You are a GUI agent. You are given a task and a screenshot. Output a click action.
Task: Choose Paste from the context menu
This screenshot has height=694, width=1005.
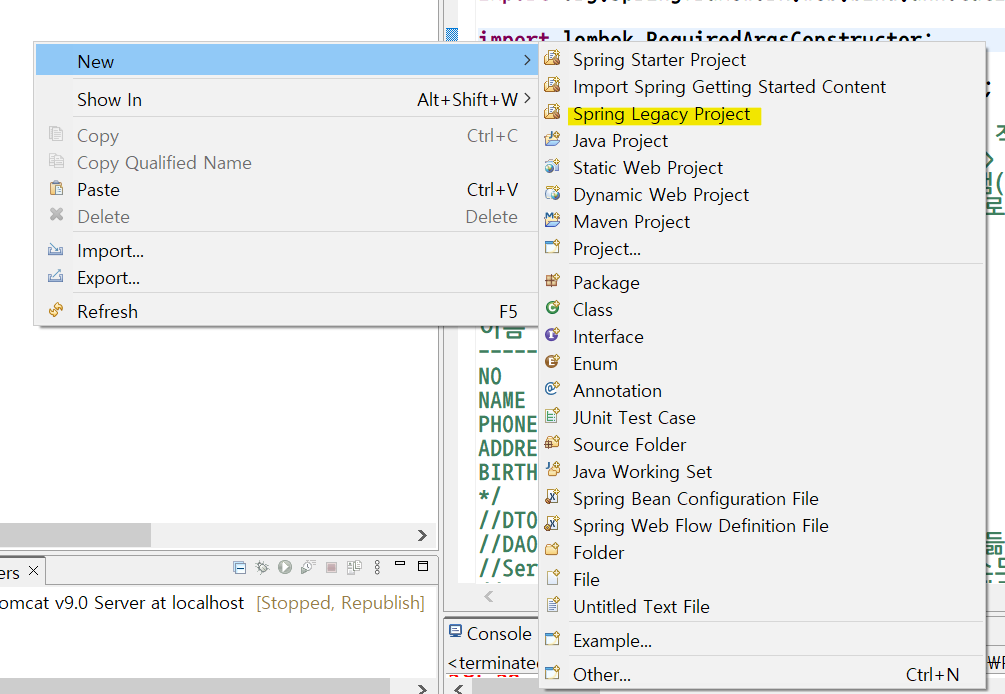pyautogui.click(x=287, y=190)
